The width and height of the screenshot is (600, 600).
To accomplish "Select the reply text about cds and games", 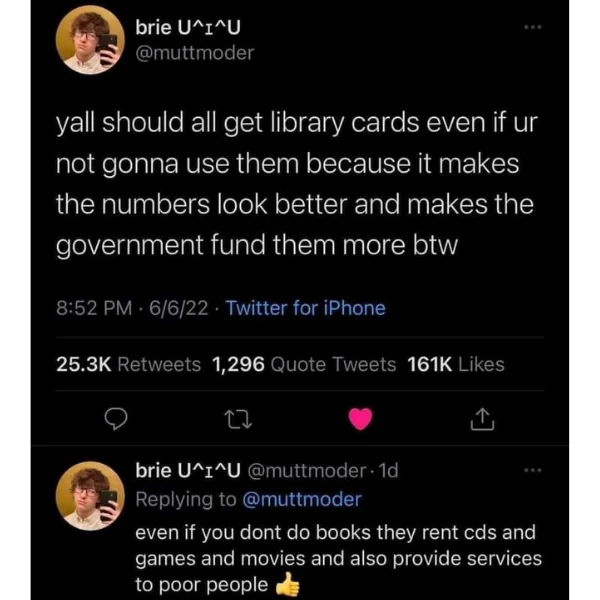I will pos(338,558).
